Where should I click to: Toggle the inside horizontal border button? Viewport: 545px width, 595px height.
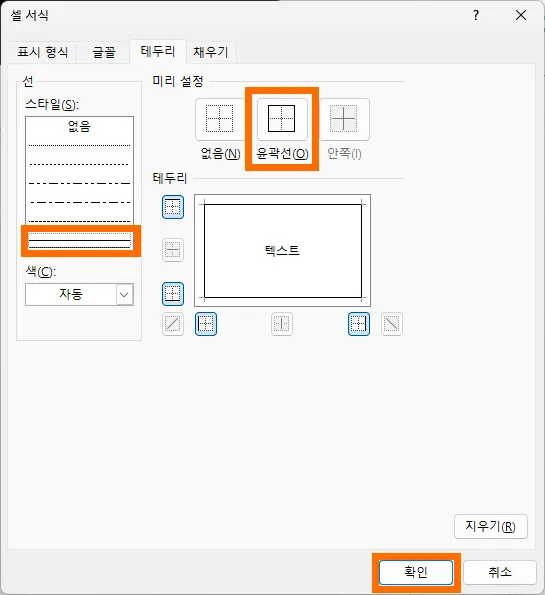click(x=173, y=250)
